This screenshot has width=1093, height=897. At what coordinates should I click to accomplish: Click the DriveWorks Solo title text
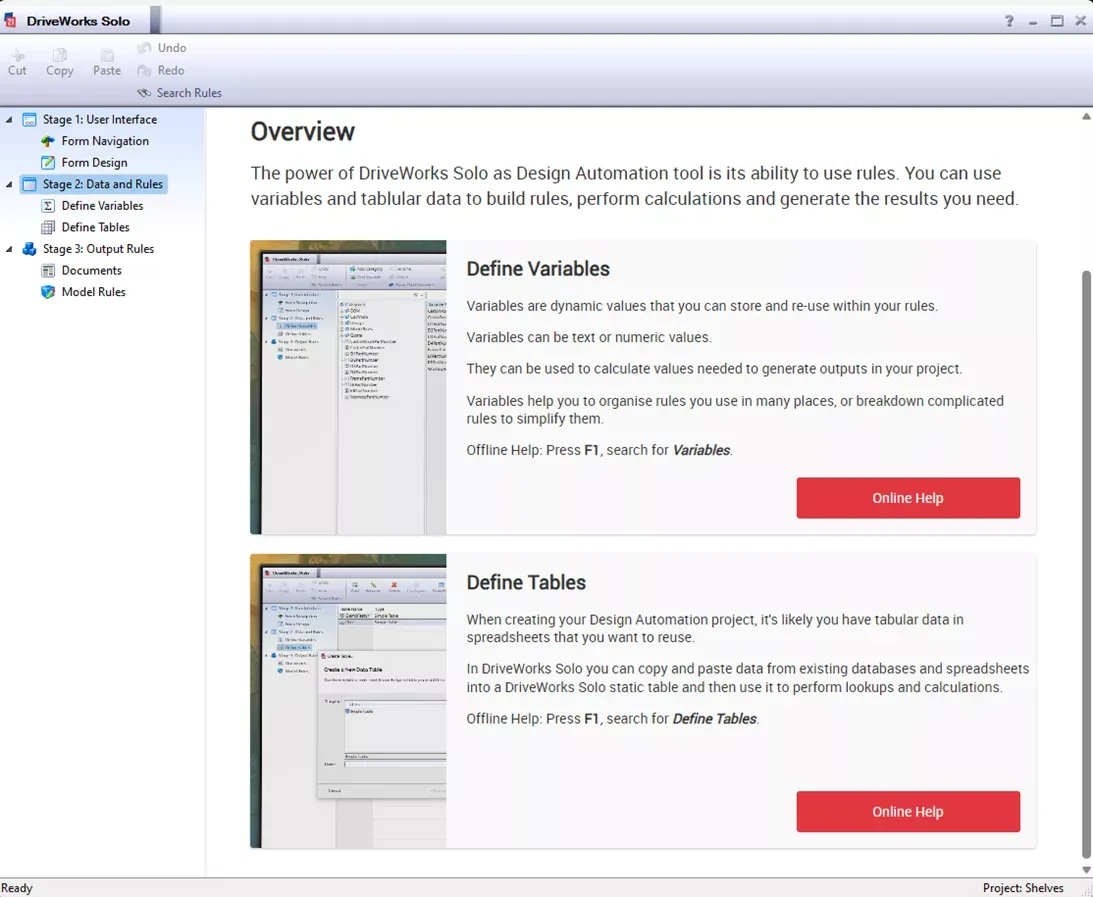(x=78, y=21)
